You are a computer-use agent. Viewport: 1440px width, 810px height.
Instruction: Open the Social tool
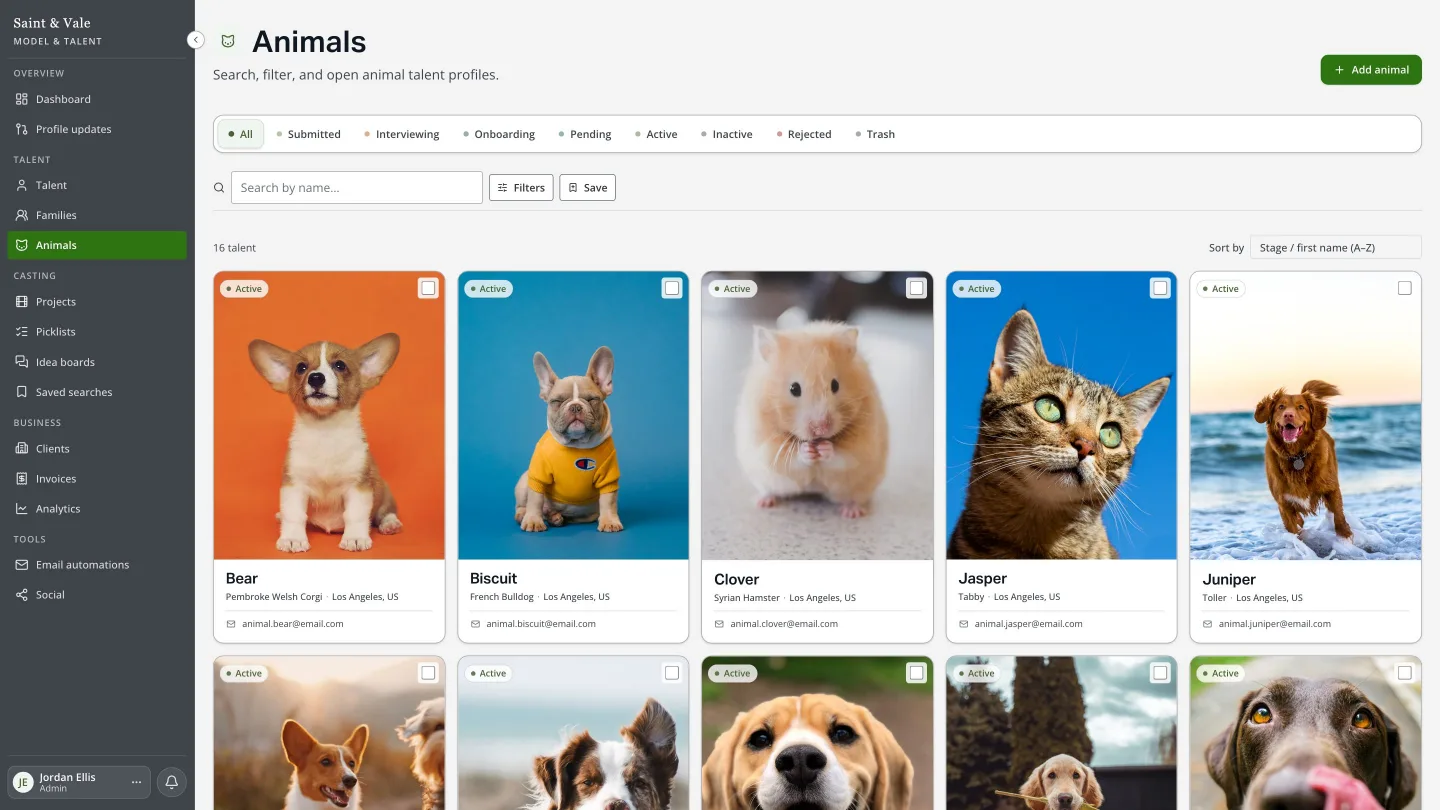pos(97,595)
